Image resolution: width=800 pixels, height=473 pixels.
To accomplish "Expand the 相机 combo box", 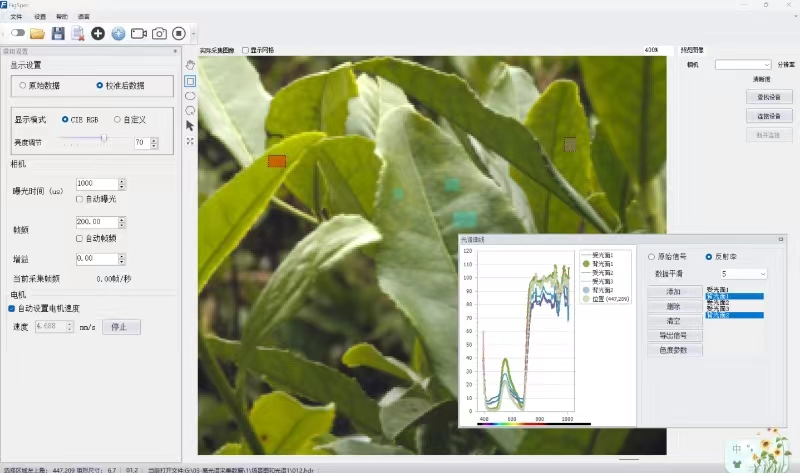I will point(743,64).
